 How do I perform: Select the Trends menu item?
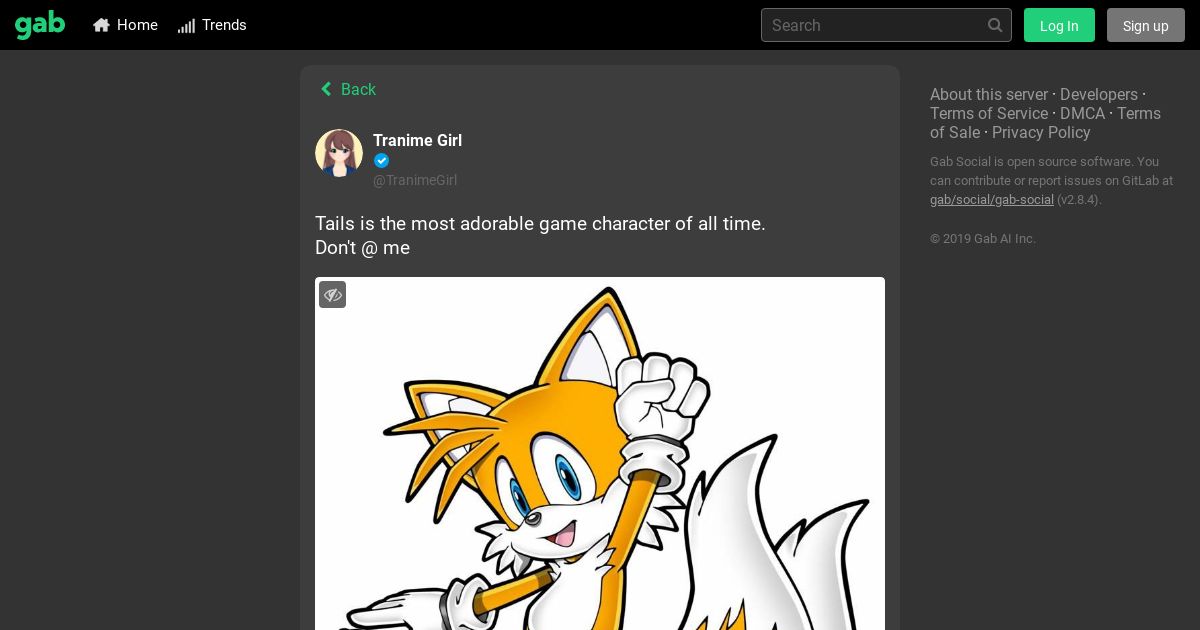[212, 25]
